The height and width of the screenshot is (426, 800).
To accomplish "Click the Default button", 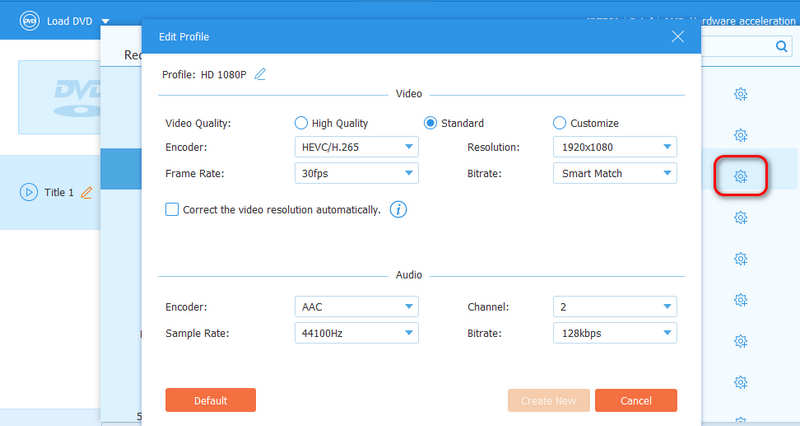I will pyautogui.click(x=210, y=400).
